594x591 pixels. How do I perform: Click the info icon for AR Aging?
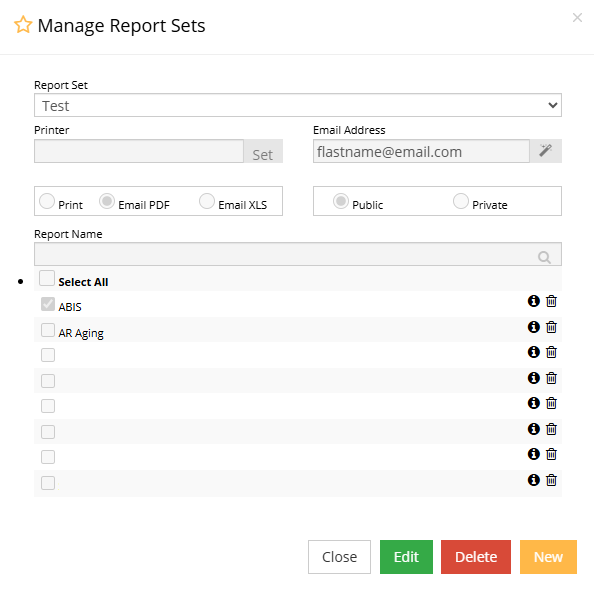tap(533, 327)
